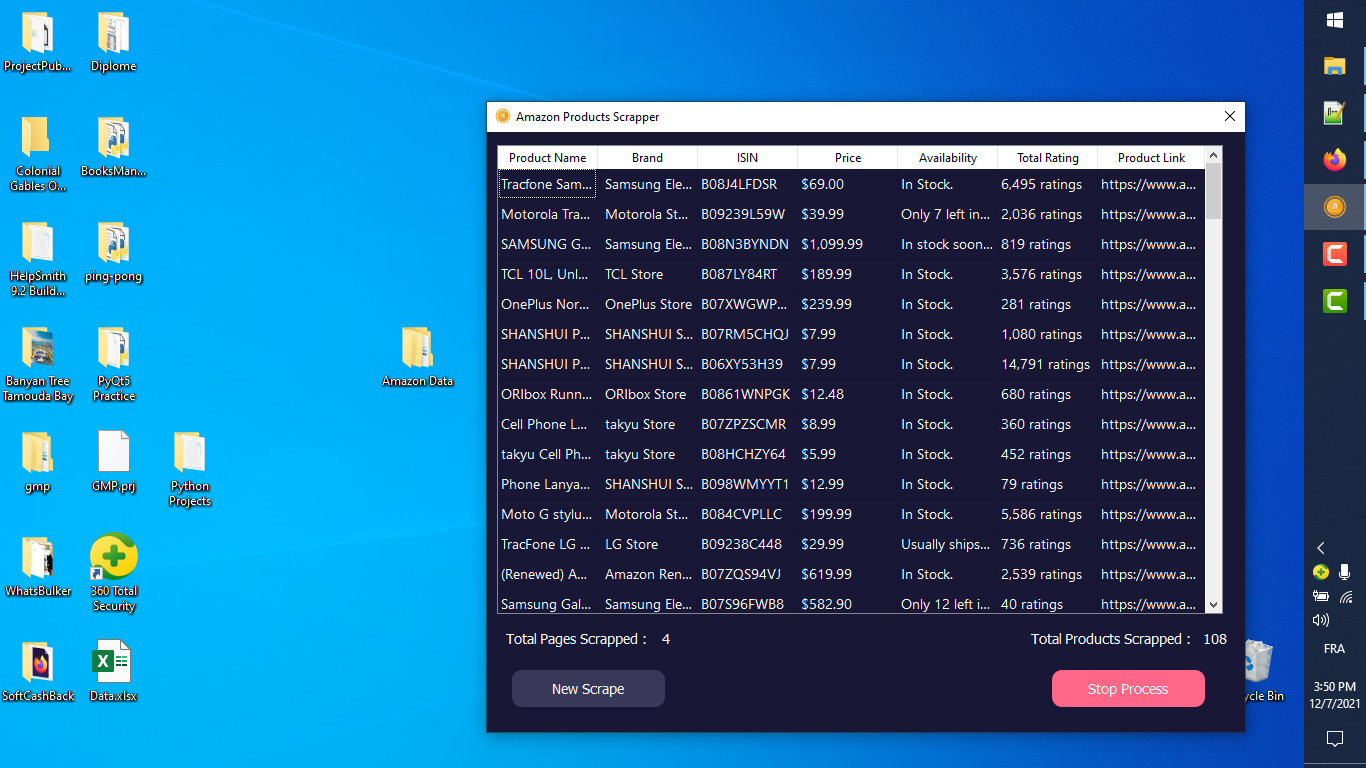Screen dimensions: 1366x768
Task: Click the table's vertical scrollbar thumb
Action: click(x=1214, y=191)
